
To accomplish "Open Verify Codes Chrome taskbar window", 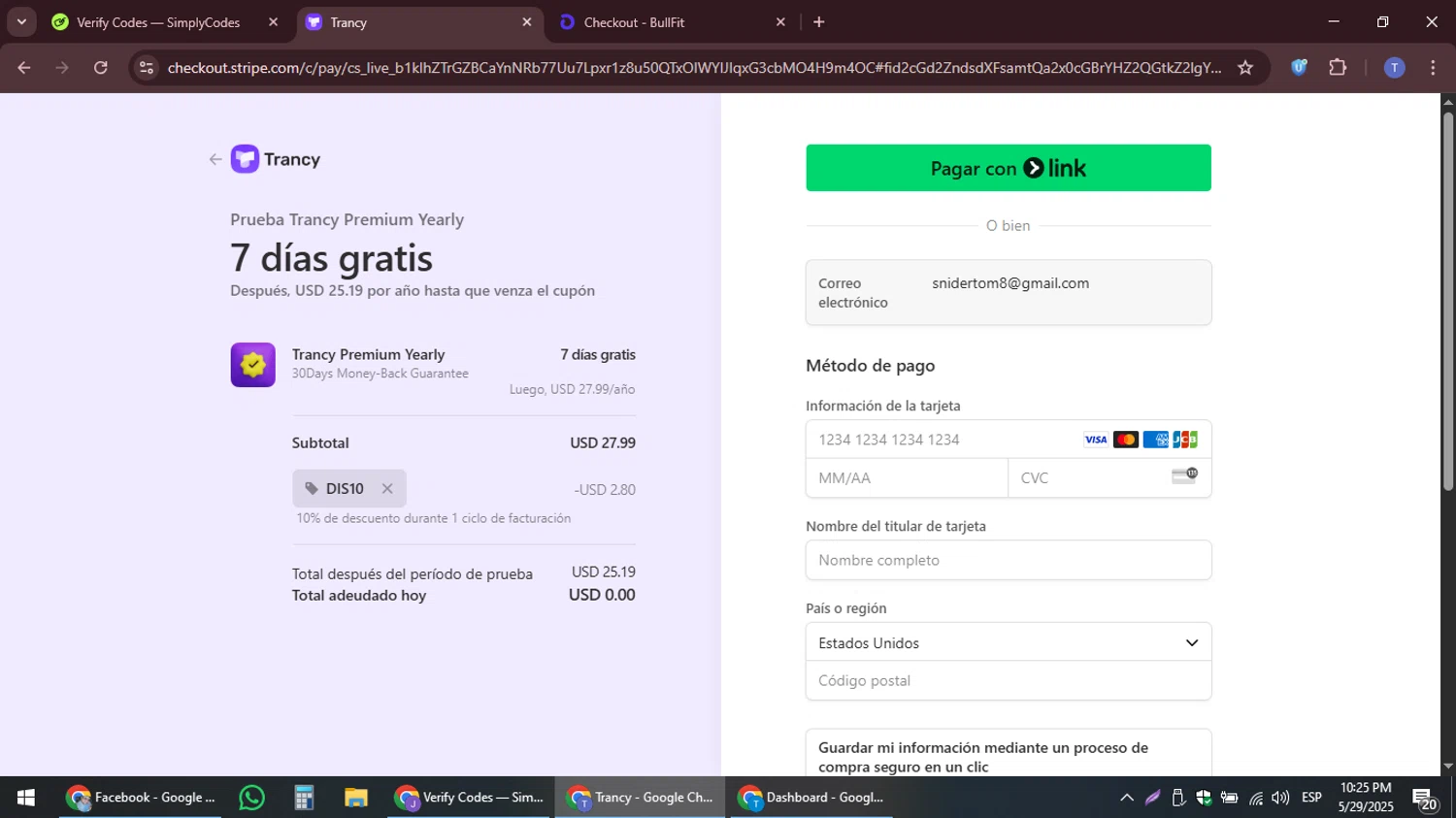I will point(471,798).
